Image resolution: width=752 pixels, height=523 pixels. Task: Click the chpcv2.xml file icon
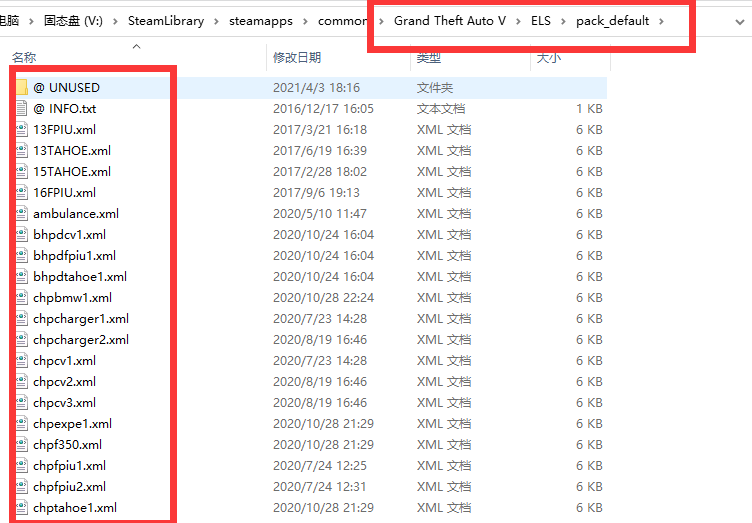[x=22, y=382]
